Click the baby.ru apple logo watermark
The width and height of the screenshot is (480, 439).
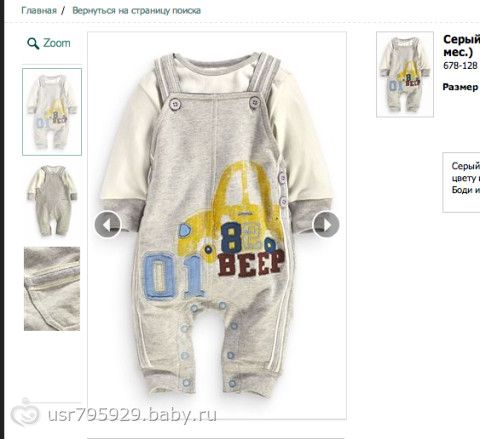(x=25, y=413)
